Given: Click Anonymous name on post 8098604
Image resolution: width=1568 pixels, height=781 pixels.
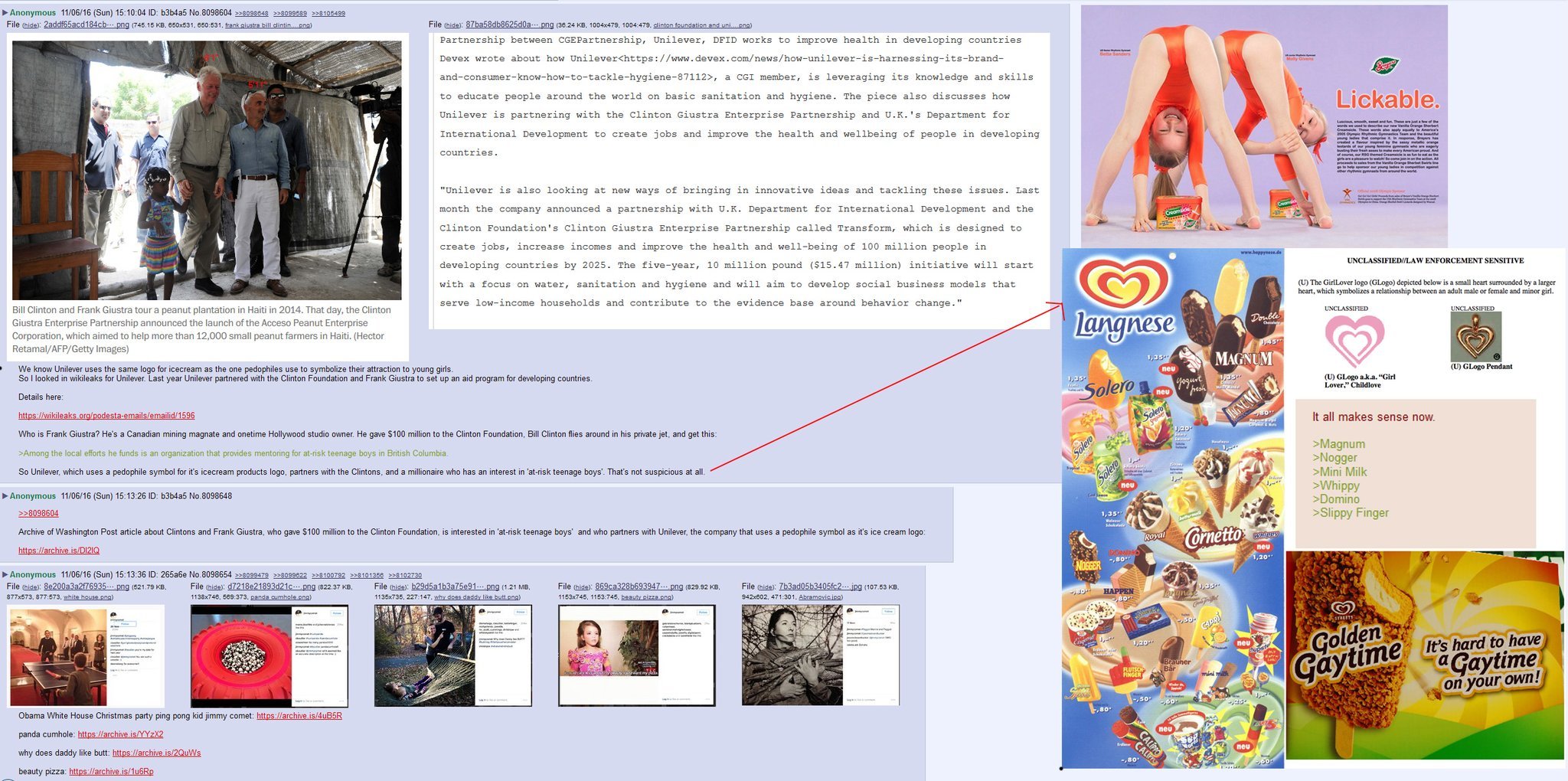Looking at the screenshot, I should [33, 13].
